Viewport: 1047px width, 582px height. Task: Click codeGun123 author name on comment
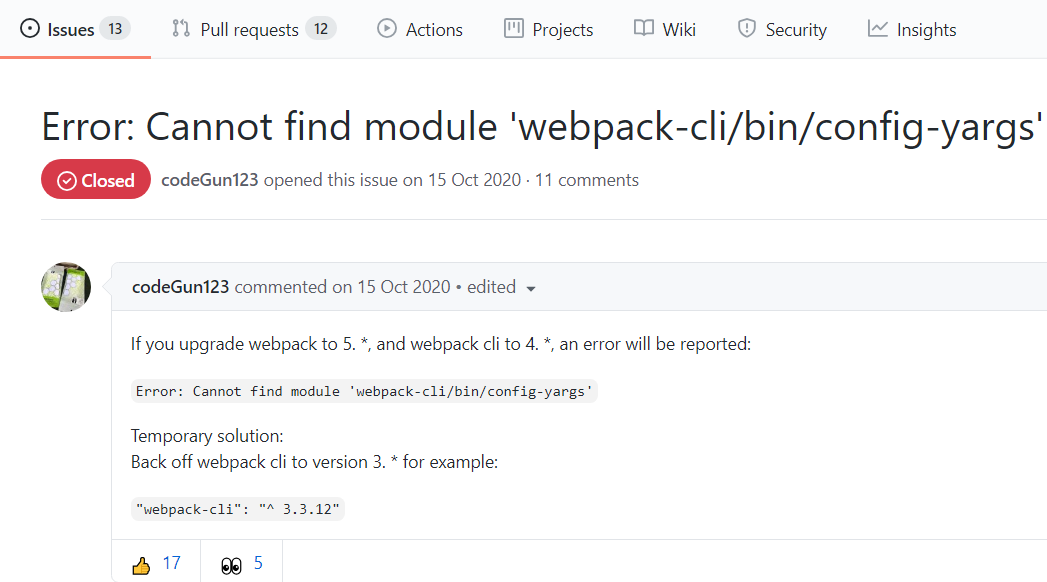180,287
